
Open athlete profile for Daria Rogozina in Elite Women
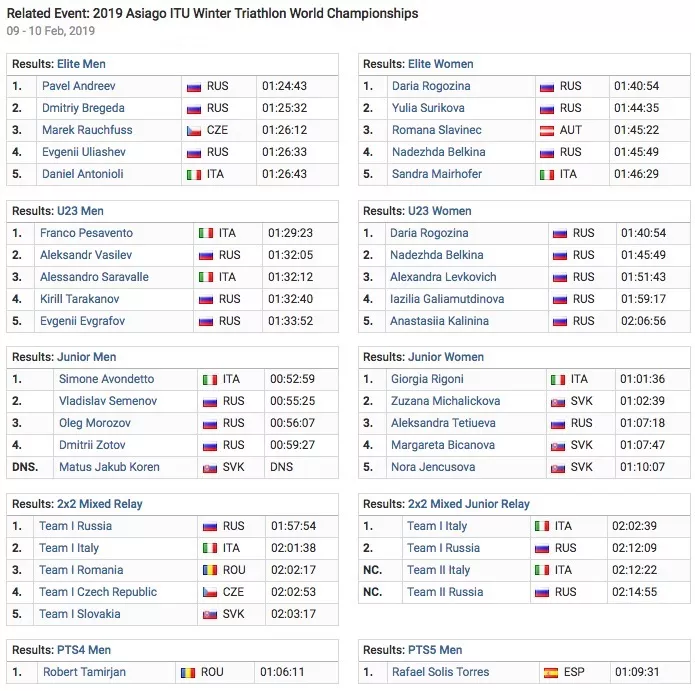pos(430,87)
